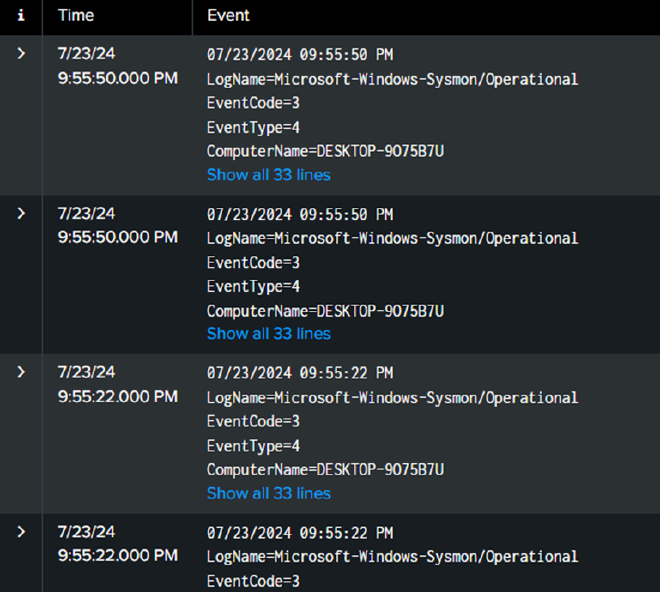The height and width of the screenshot is (592, 660).
Task: Click LogName line in the last event
Action: (392, 557)
